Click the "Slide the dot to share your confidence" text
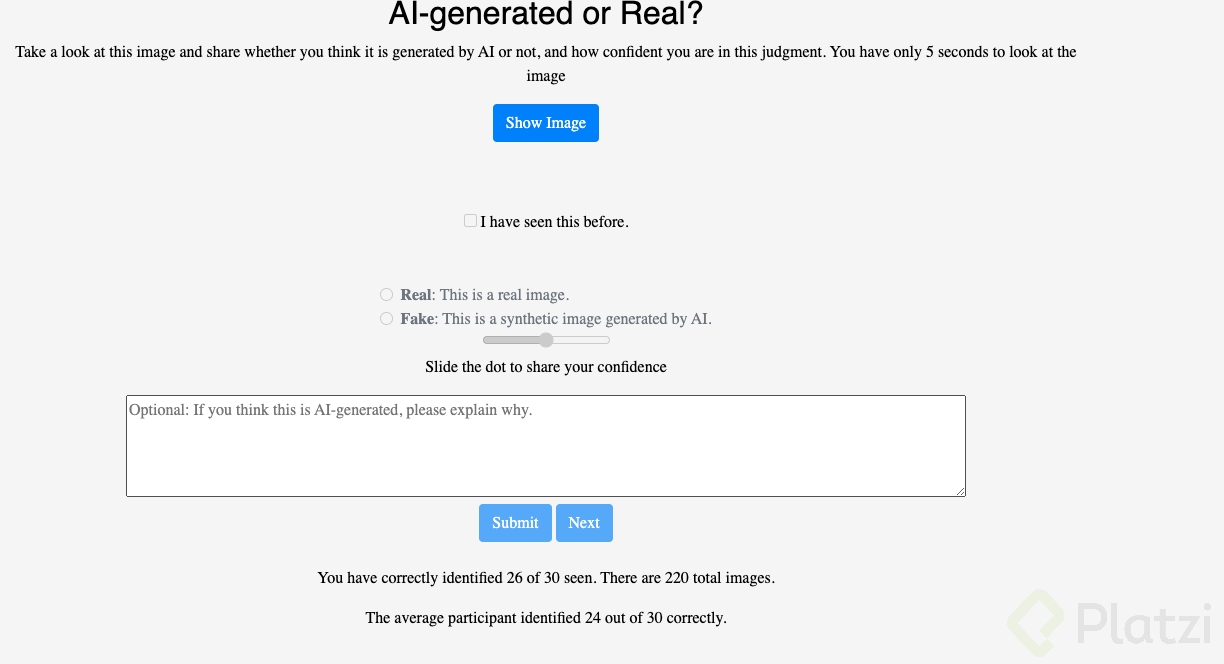The image size is (1224, 664). 545,367
